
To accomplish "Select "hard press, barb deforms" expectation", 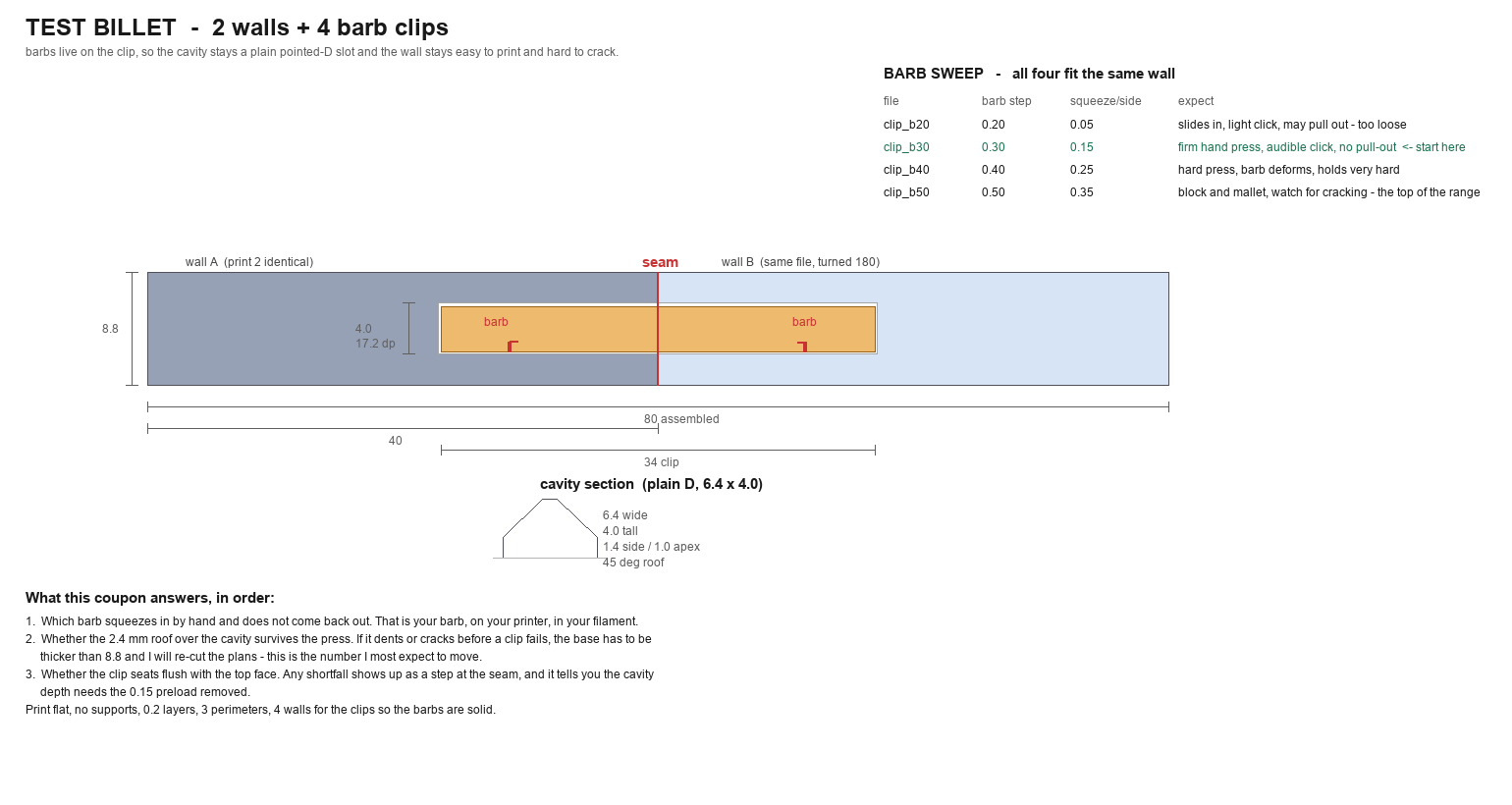I will coord(1289,170).
